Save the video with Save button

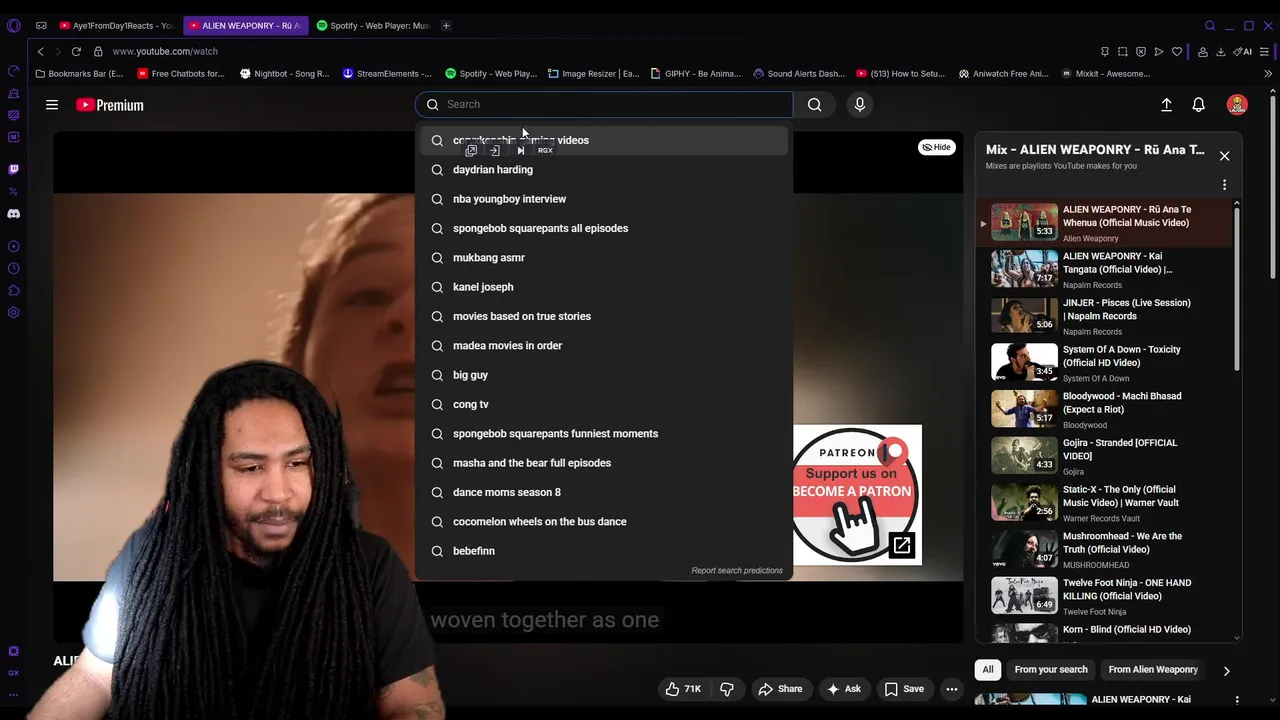pyautogui.click(x=904, y=689)
